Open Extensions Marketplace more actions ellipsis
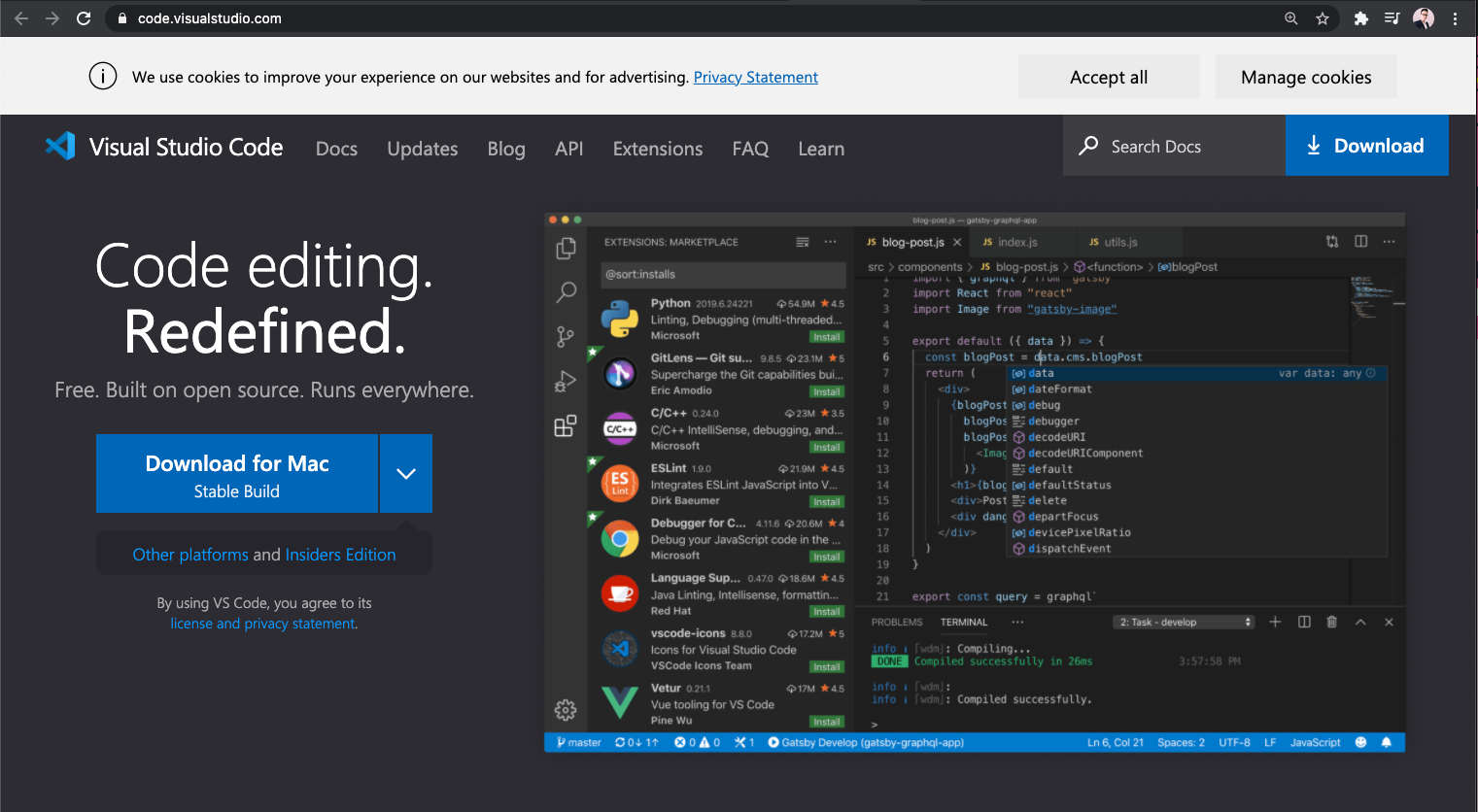Screen dimensions: 1478x812 (831, 242)
